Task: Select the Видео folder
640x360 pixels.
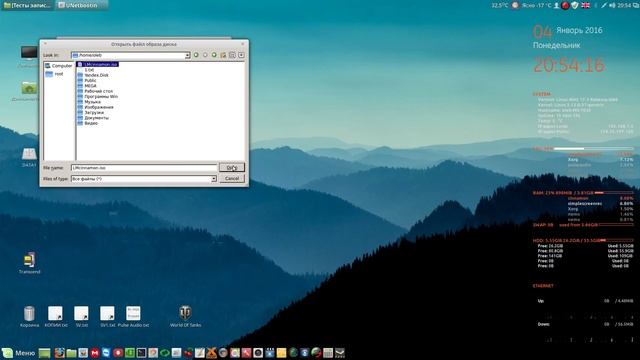Action: tap(88, 123)
